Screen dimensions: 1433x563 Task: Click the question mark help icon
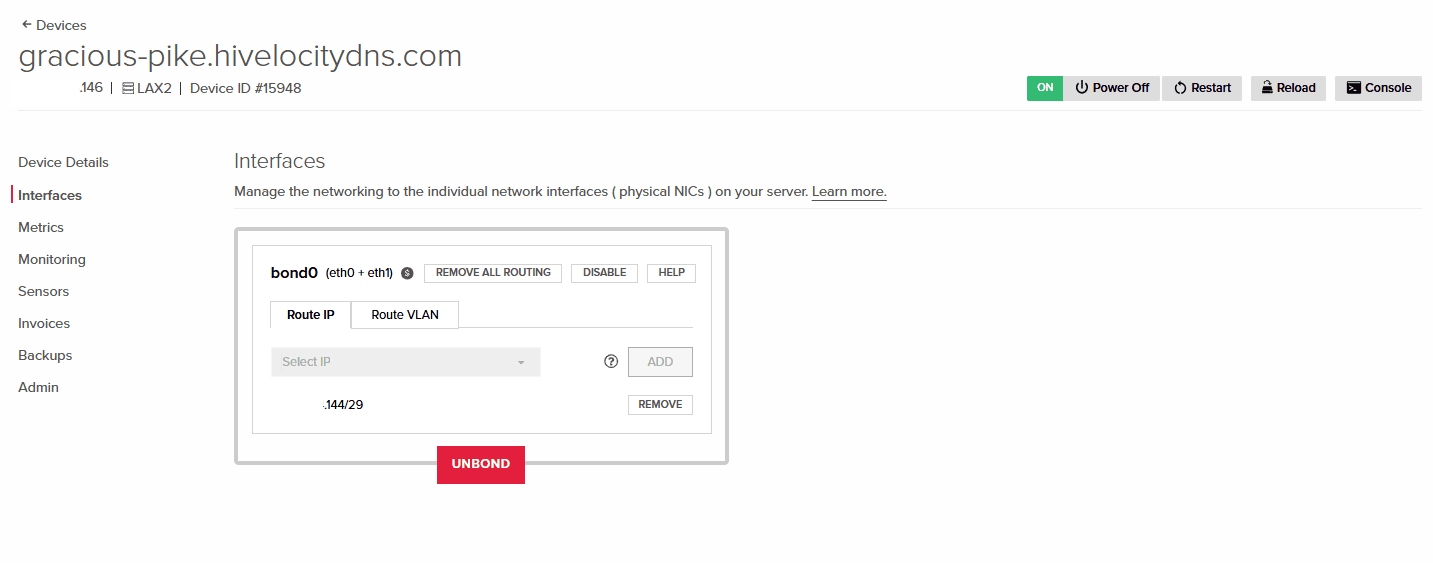[612, 362]
